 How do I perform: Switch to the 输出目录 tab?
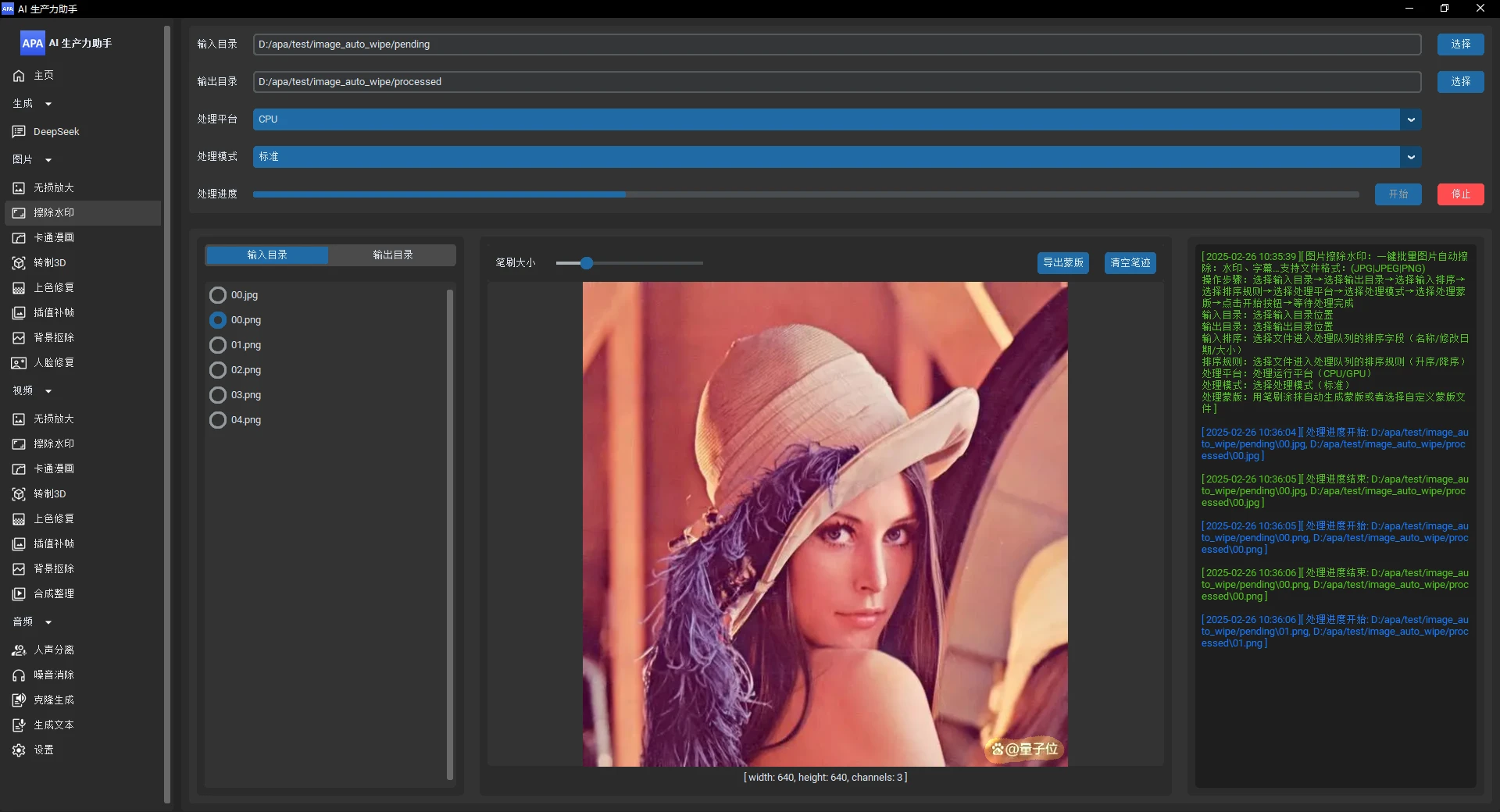click(392, 255)
